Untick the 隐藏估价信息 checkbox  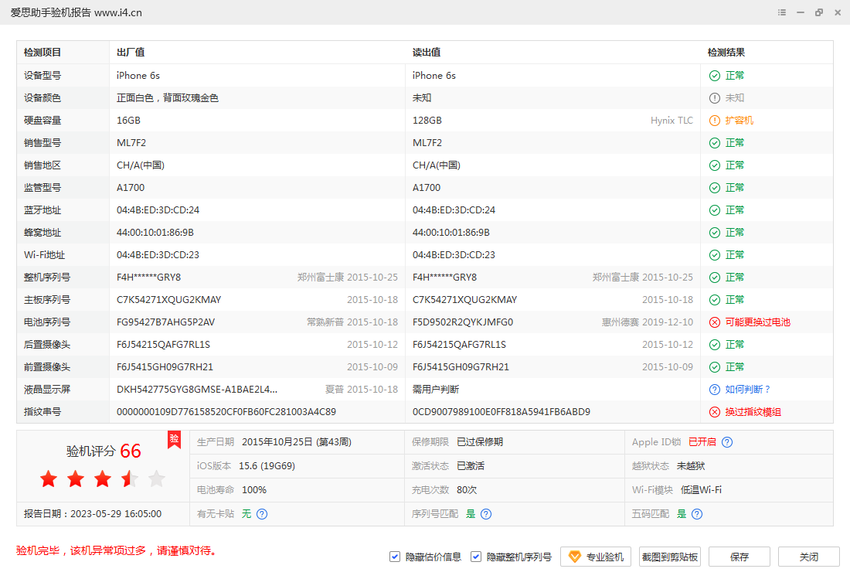click(x=395, y=557)
